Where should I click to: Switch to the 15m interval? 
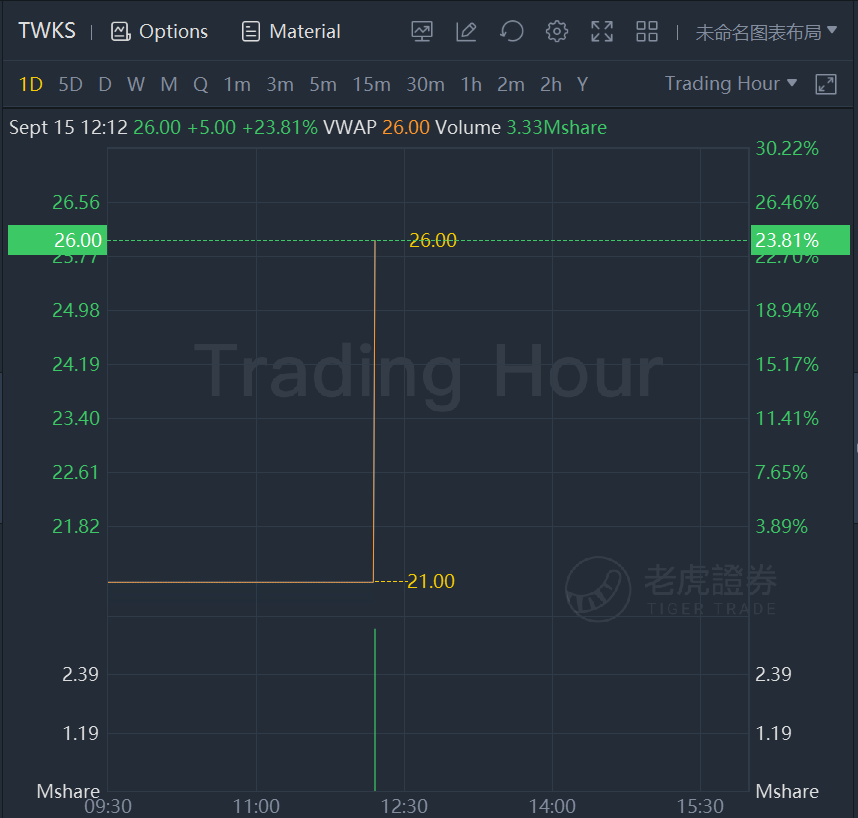(x=372, y=85)
